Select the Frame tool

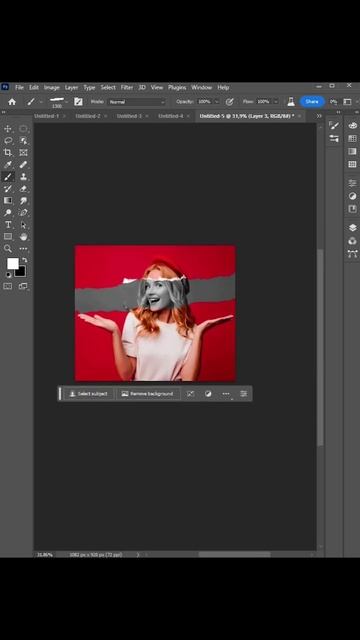[23, 152]
